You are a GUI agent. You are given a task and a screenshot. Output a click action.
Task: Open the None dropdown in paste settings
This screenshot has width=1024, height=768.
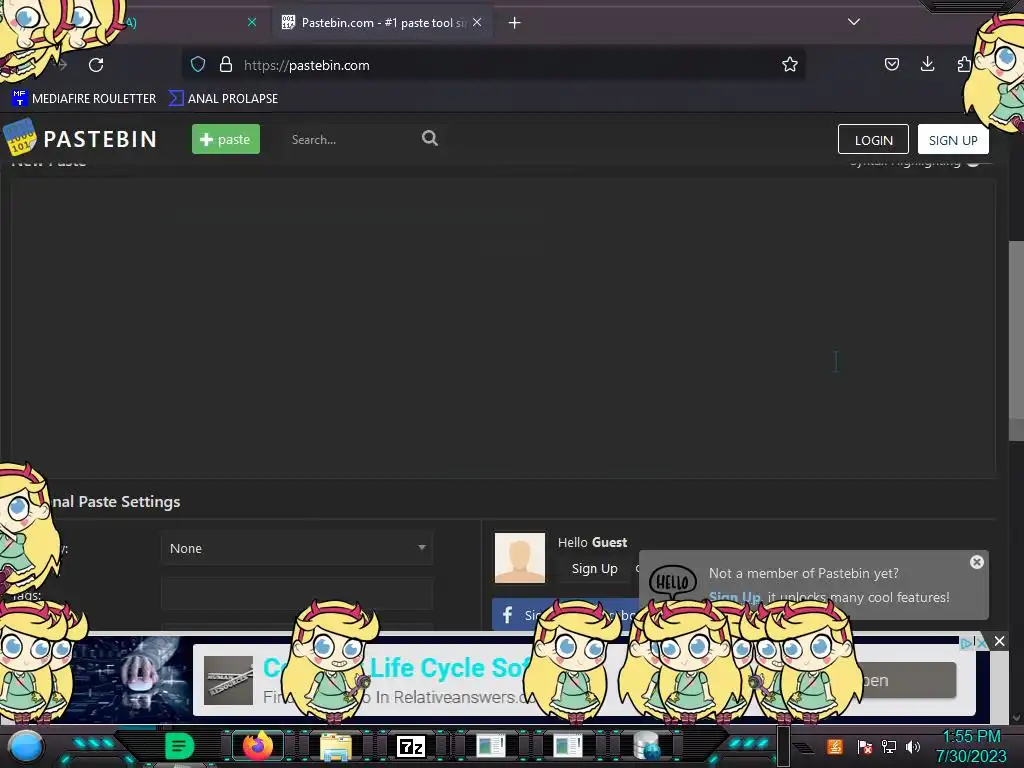pyautogui.click(x=297, y=548)
